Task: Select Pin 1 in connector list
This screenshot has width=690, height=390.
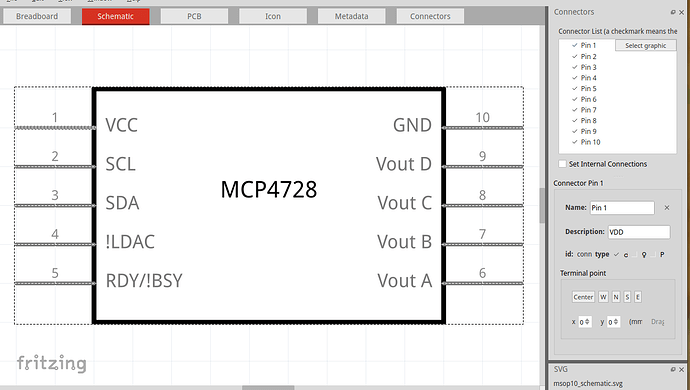Action: point(588,45)
